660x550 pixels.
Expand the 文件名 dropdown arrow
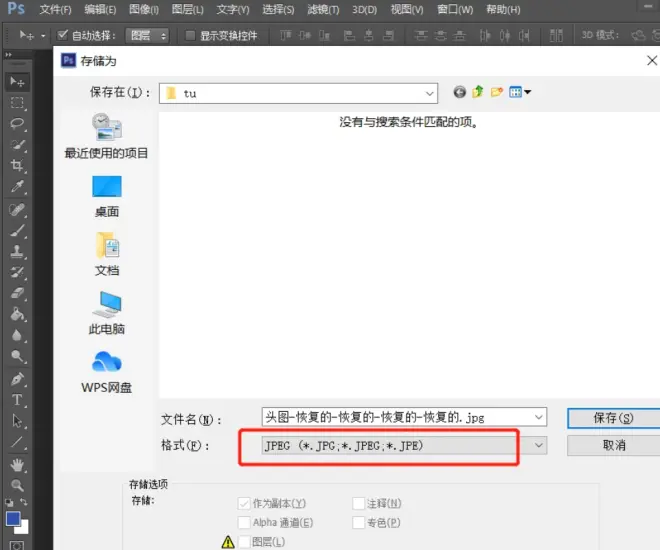(x=538, y=417)
